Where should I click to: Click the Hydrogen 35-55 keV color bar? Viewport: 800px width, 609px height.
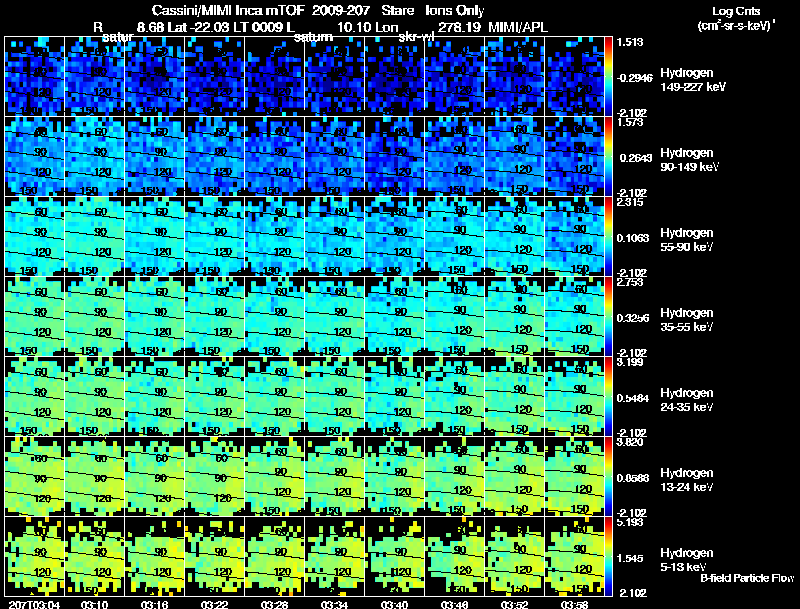point(608,316)
